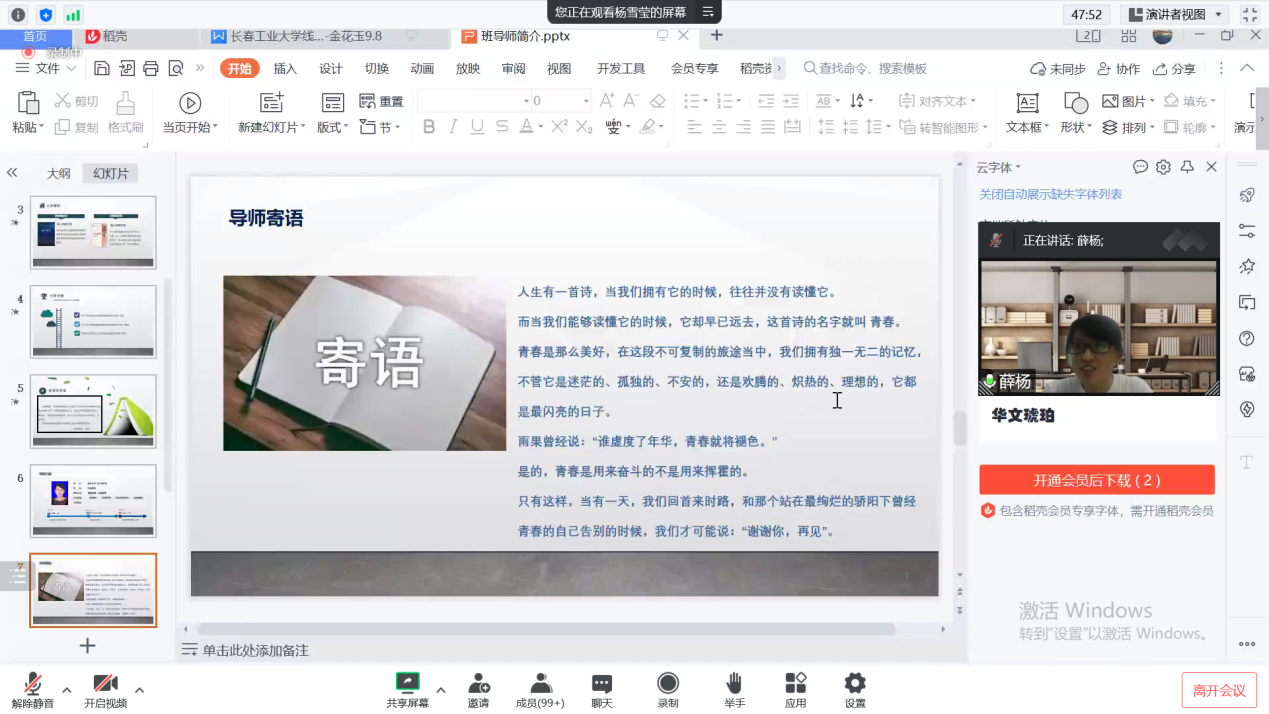
Task: Select slide 6 thumbnail in the panel
Action: pyautogui.click(x=93, y=502)
